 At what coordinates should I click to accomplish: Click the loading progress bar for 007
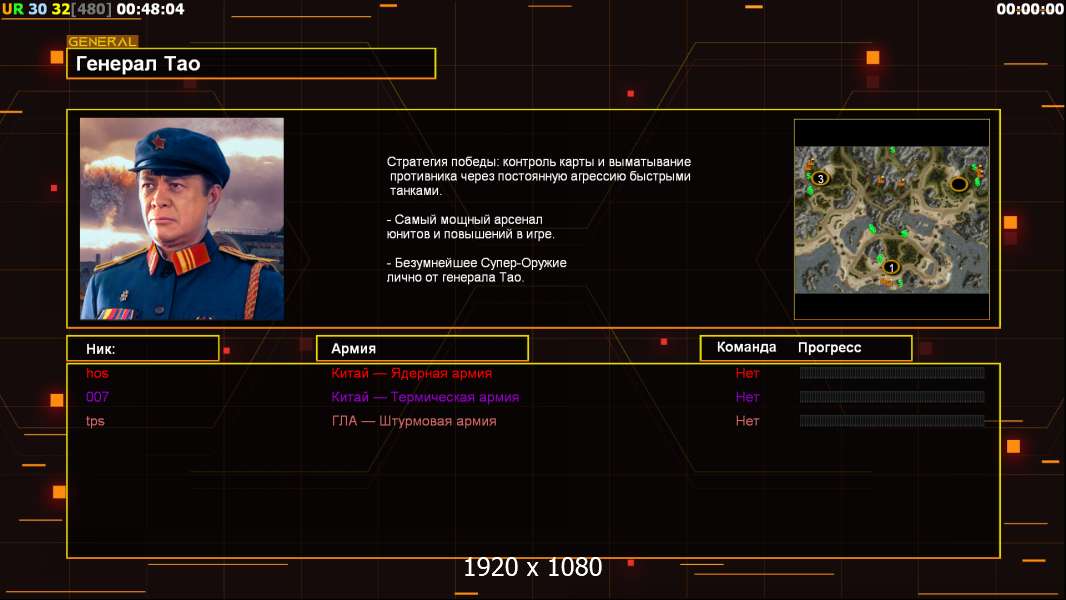coord(892,396)
